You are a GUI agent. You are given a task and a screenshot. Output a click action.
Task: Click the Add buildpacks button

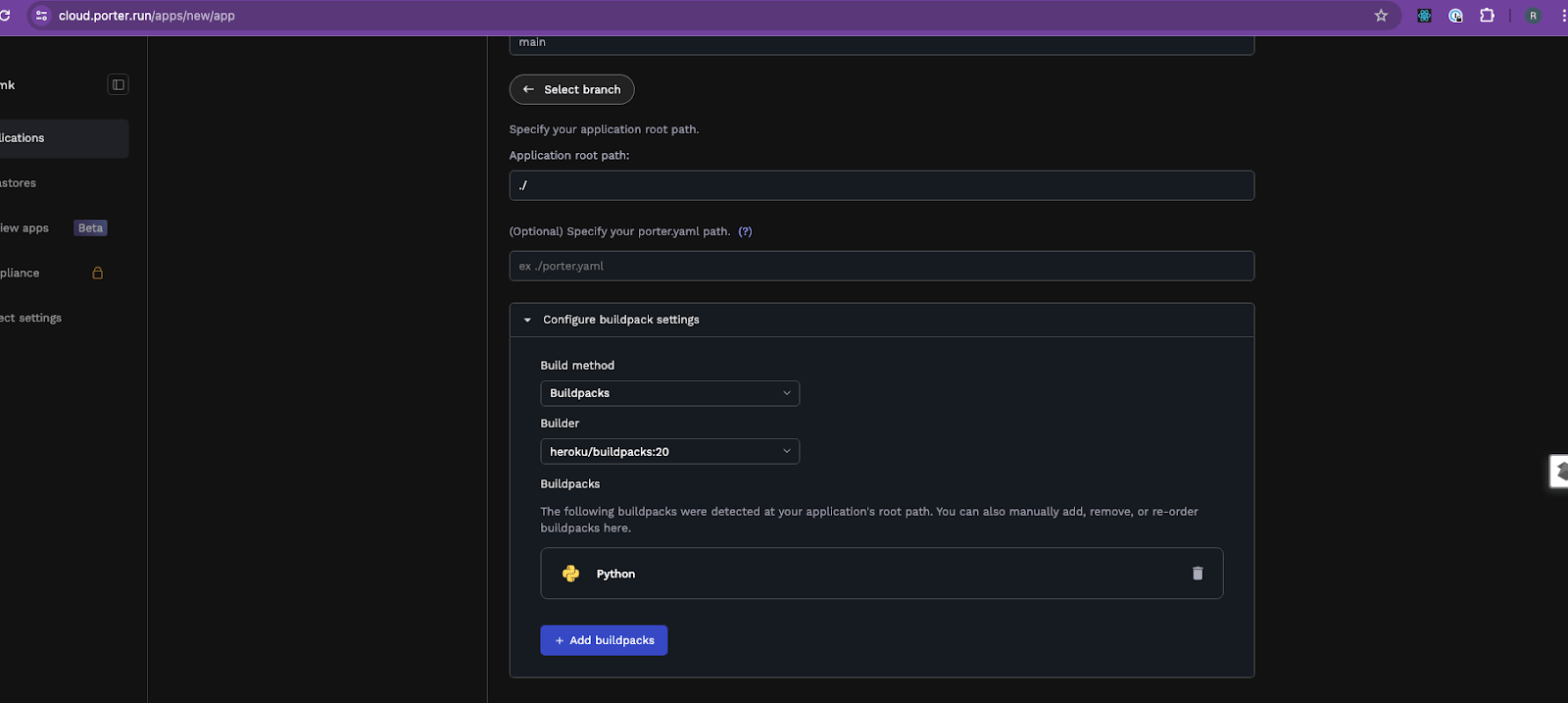pos(604,640)
